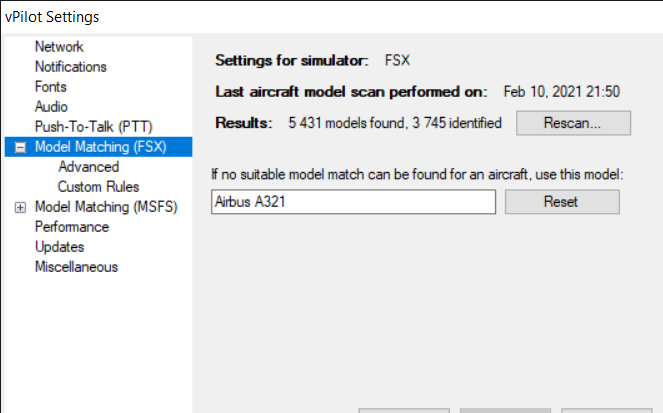Open the Custom Rules sub-item
The width and height of the screenshot is (663, 413).
98,187
